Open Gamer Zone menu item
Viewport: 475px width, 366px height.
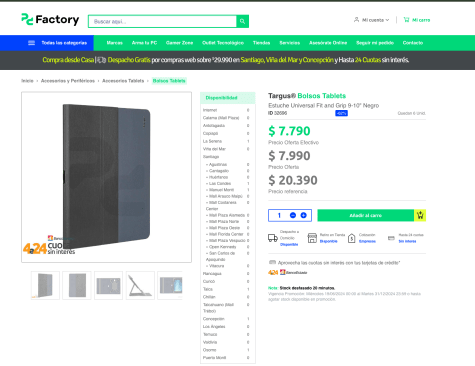pos(179,43)
